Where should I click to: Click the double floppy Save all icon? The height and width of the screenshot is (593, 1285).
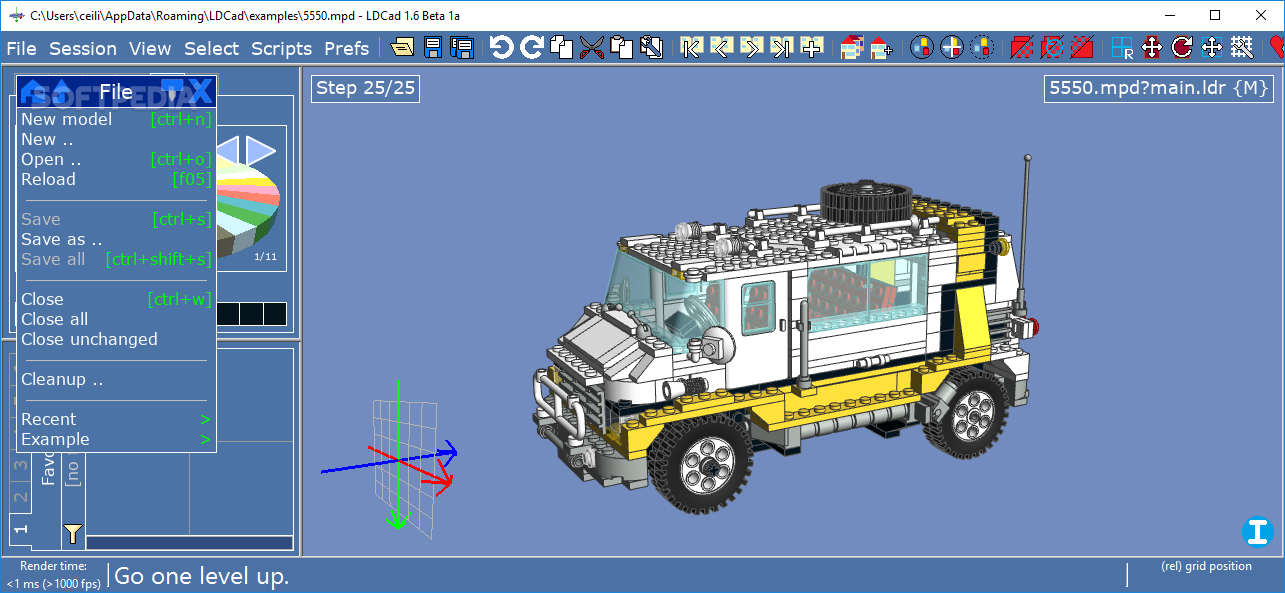click(462, 47)
